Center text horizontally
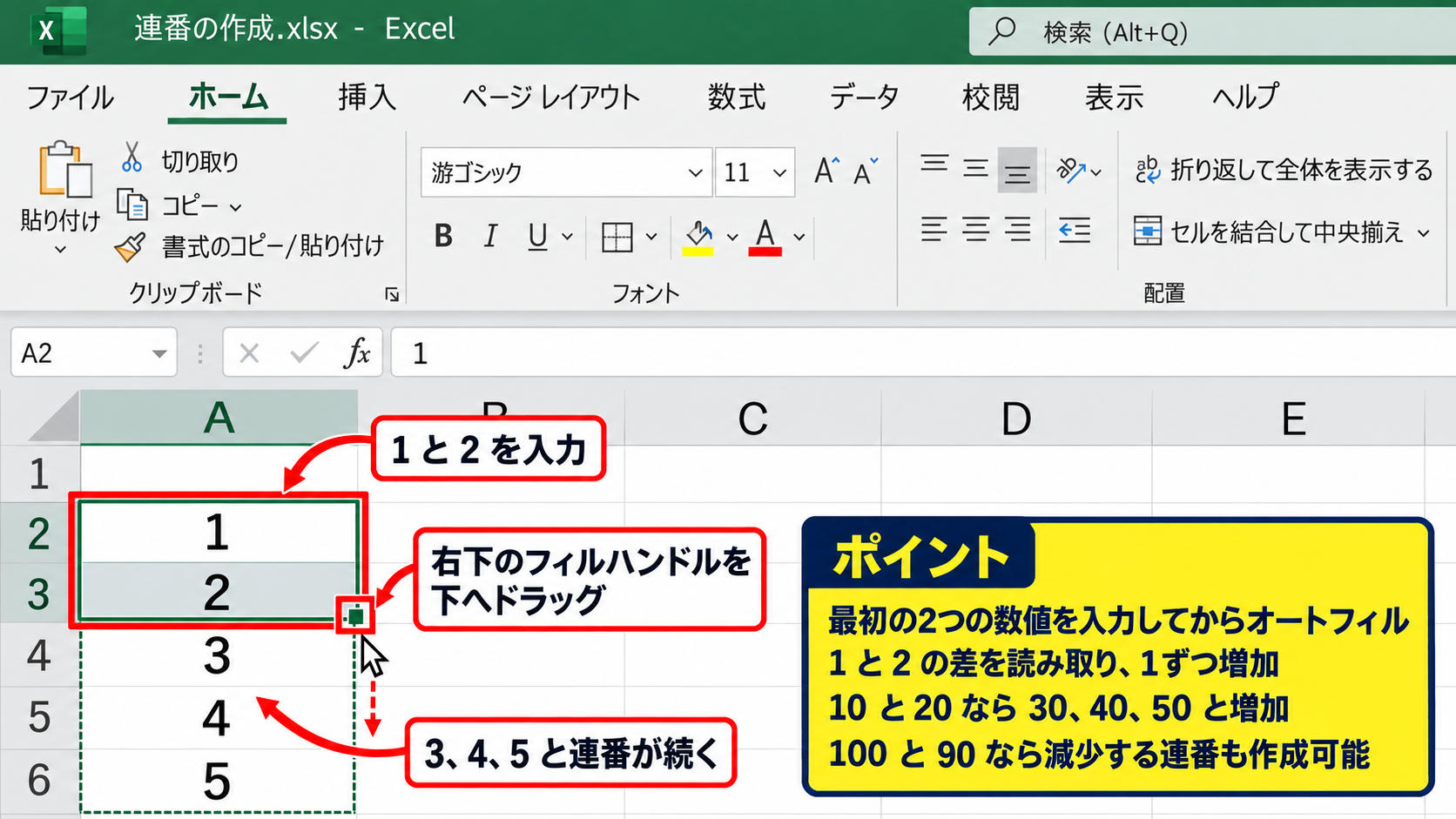The height and width of the screenshot is (819, 1456). pyautogui.click(x=975, y=230)
